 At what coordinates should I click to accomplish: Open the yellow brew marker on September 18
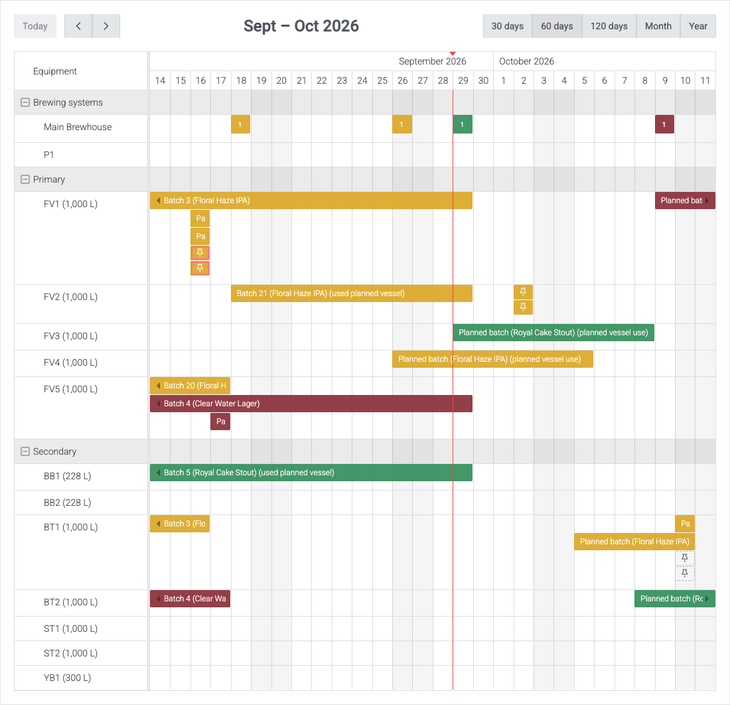240,124
